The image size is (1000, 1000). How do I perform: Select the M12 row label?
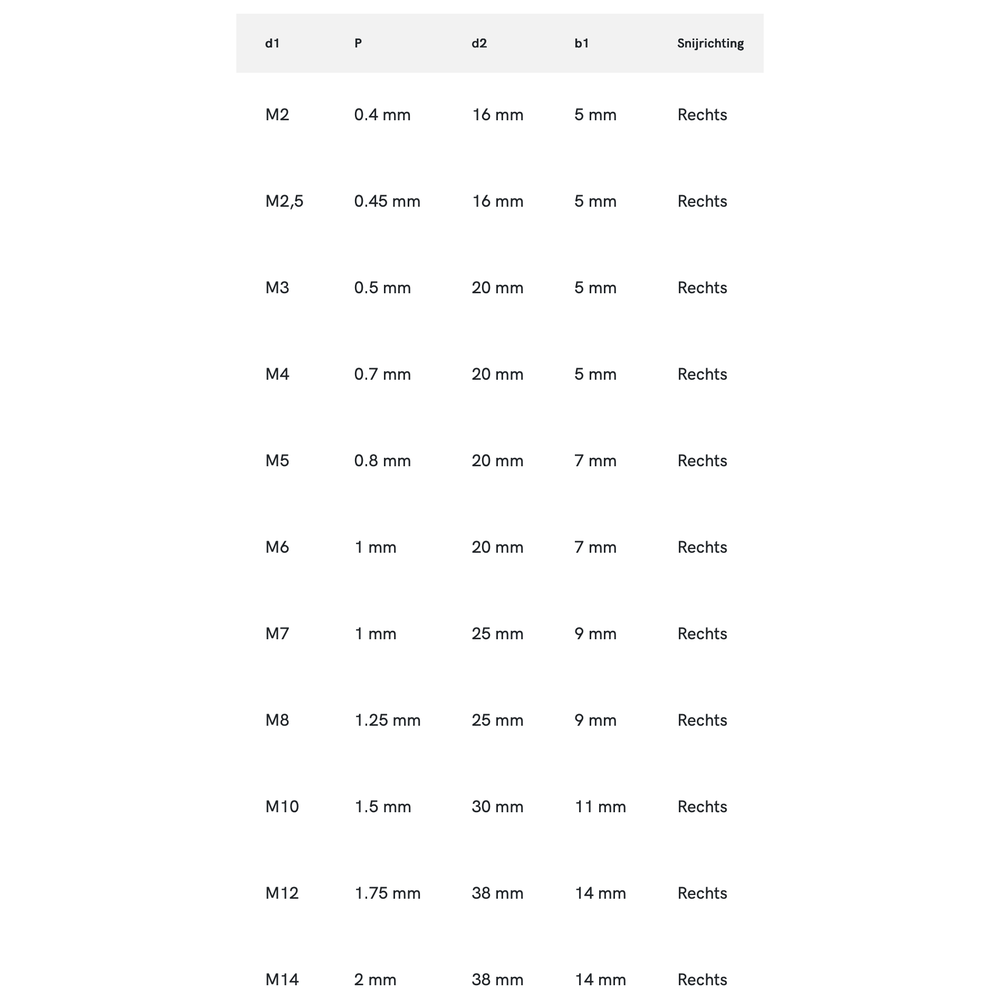click(282, 893)
